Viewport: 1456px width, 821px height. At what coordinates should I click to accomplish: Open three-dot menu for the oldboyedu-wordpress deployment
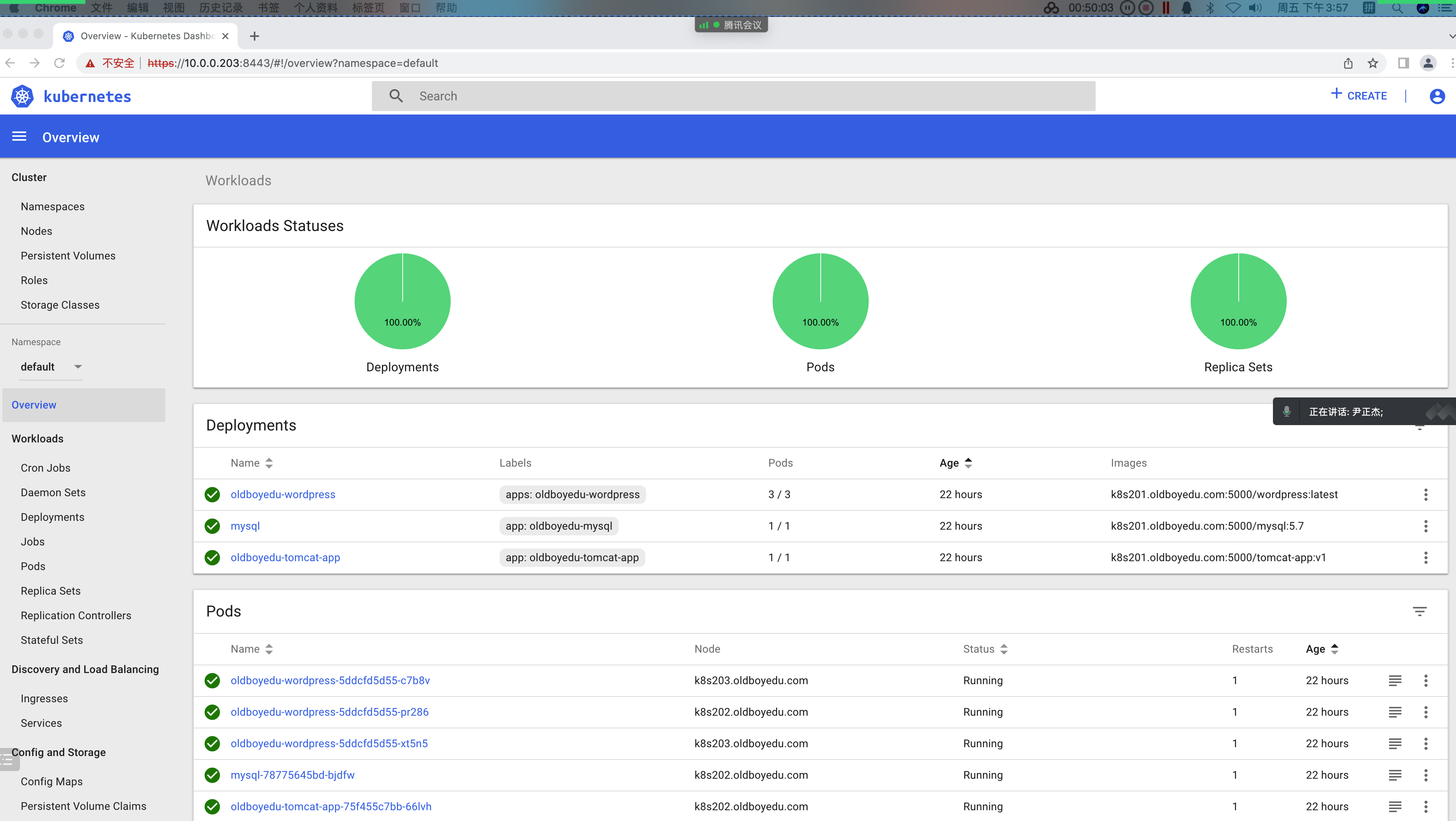[1426, 494]
